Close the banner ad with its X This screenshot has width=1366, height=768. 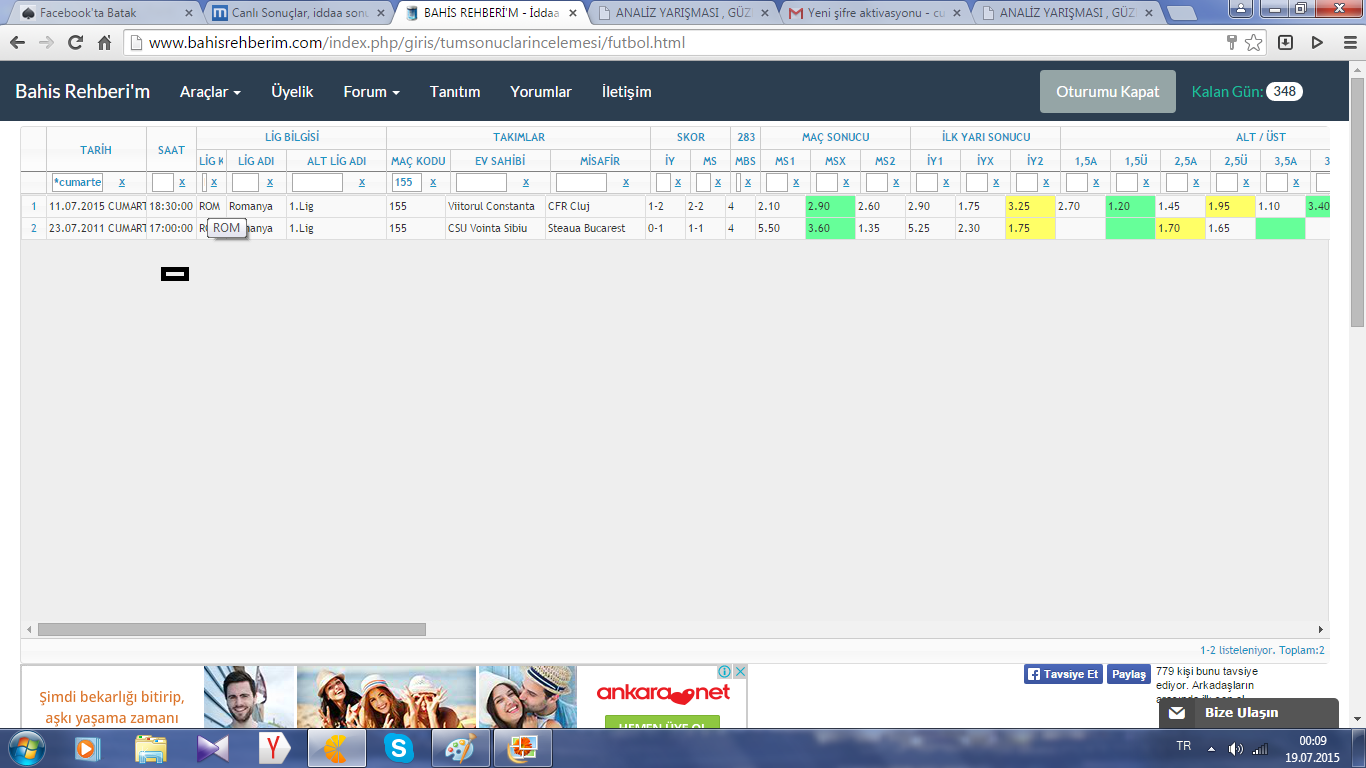tap(740, 671)
